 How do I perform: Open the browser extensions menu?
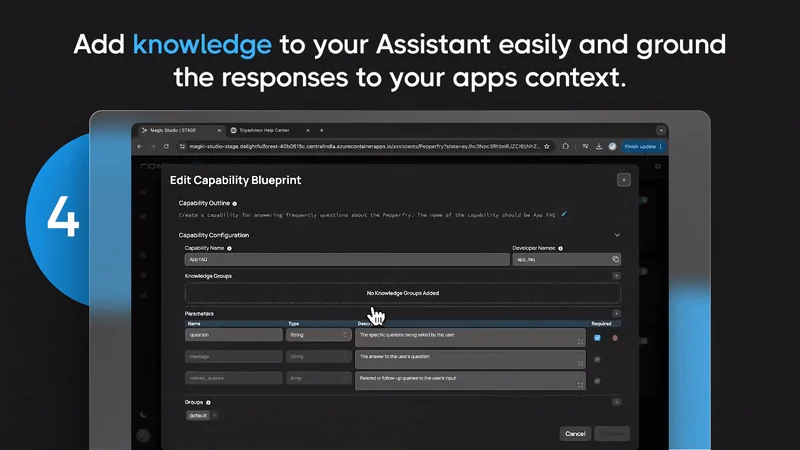pos(565,146)
